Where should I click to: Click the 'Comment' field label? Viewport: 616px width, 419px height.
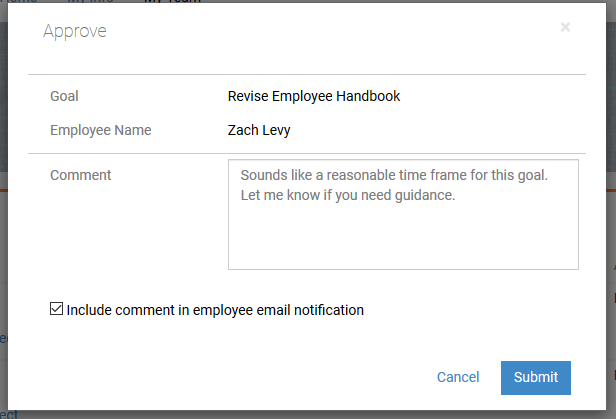[x=80, y=175]
